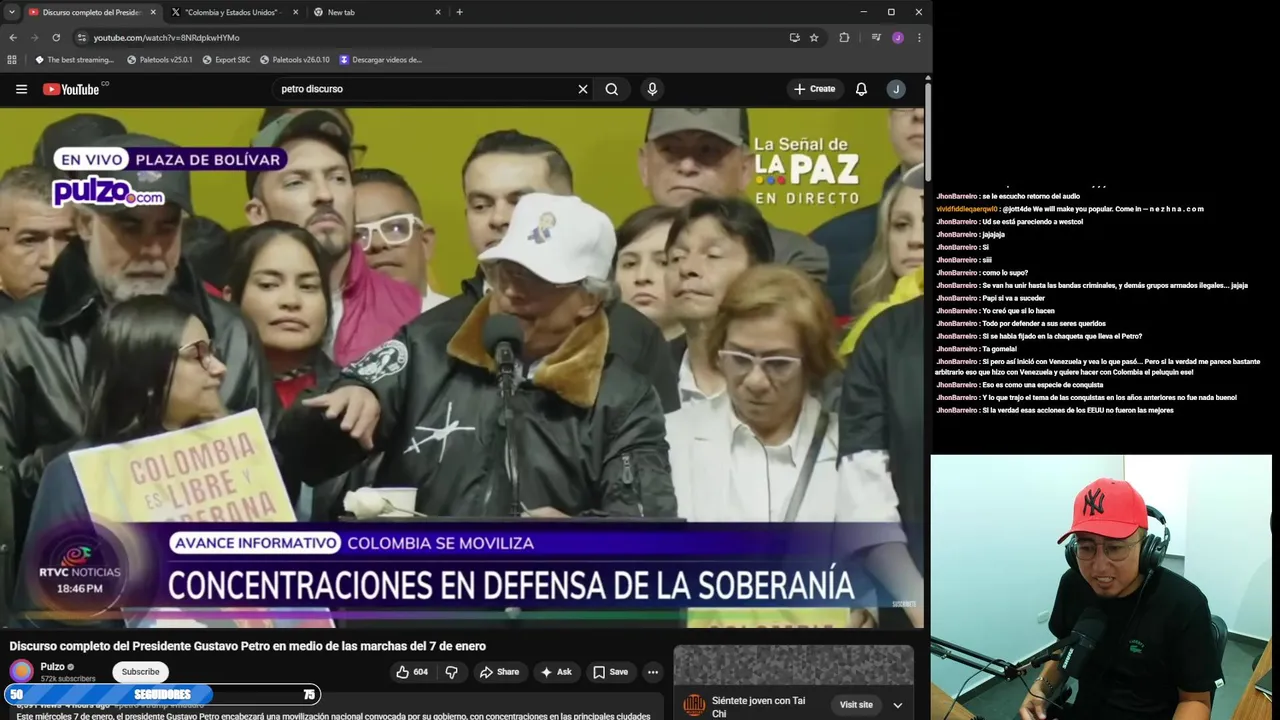Click the YouTube page vertical scrollbar
The height and width of the screenshot is (720, 1280).
(x=928, y=130)
